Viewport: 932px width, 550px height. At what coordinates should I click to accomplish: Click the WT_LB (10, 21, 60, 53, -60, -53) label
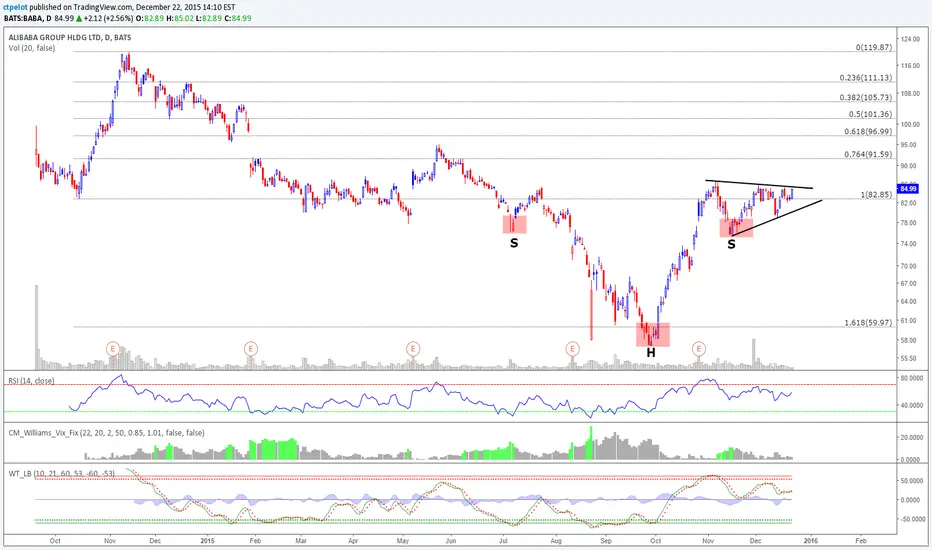pos(62,474)
